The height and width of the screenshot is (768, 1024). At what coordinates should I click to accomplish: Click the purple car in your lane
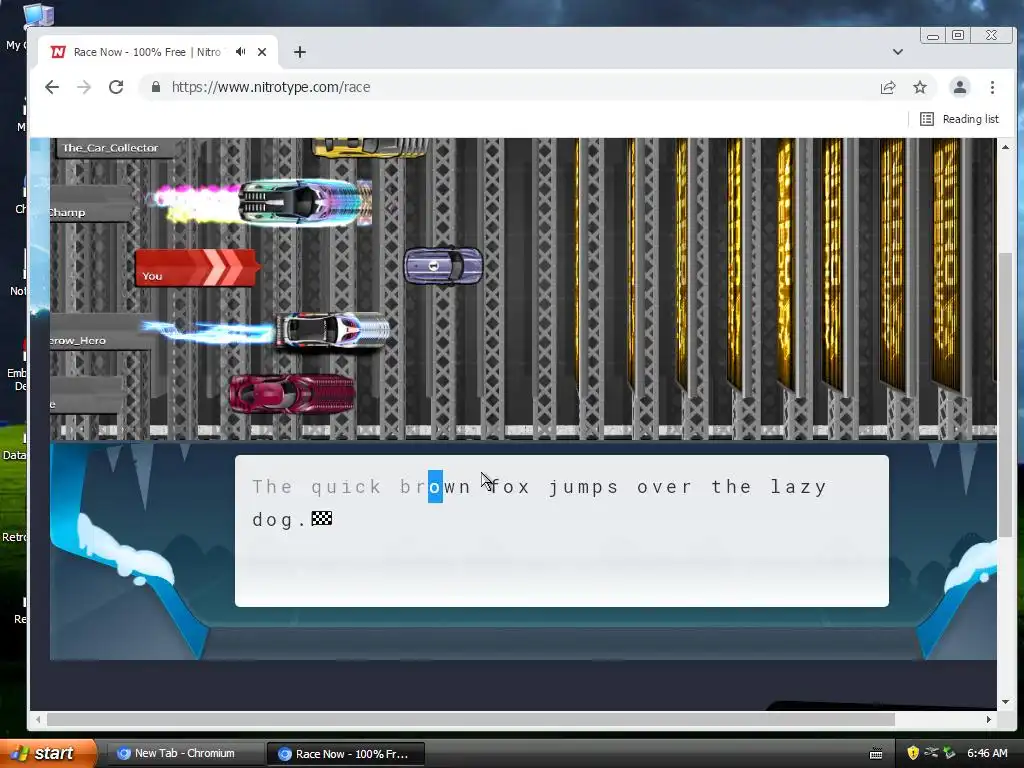pos(443,265)
